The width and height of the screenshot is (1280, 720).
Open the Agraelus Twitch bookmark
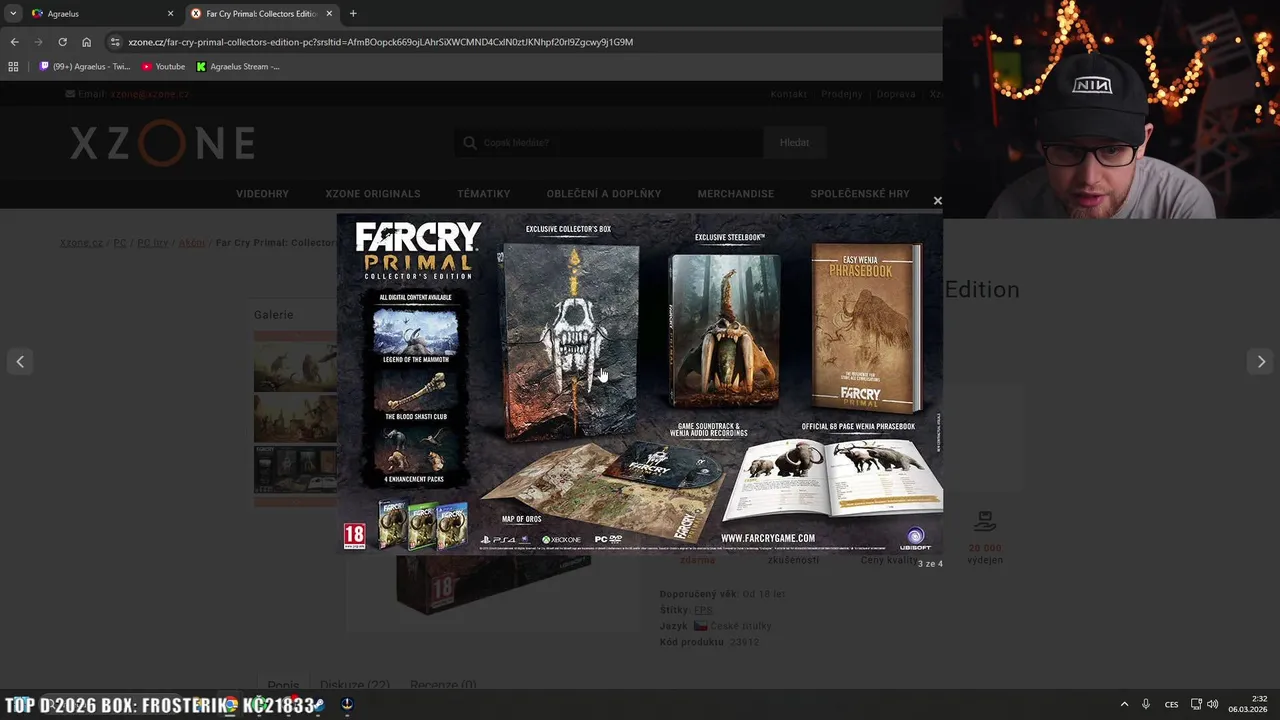(x=85, y=67)
